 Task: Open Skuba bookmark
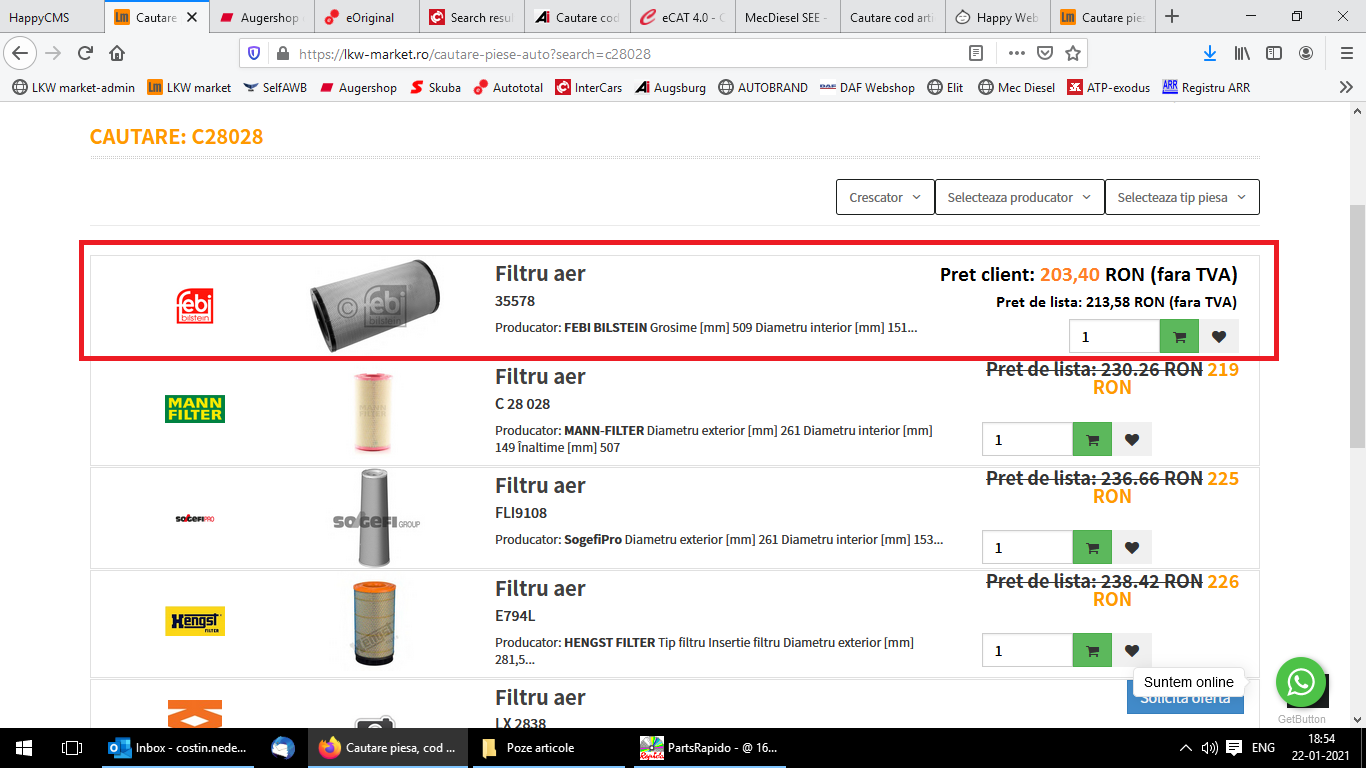click(435, 87)
